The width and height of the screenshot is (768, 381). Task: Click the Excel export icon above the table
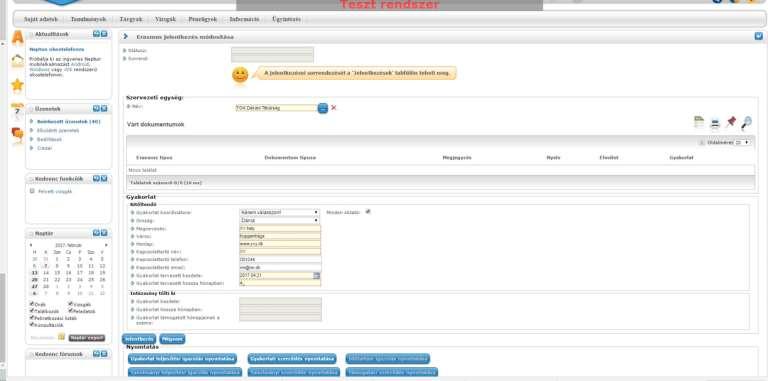click(x=699, y=122)
